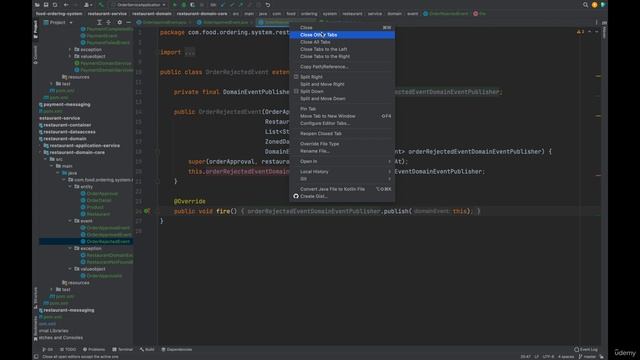This screenshot has height=360, width=640.
Task: Choose Close All Tabs
Action: [342, 42]
